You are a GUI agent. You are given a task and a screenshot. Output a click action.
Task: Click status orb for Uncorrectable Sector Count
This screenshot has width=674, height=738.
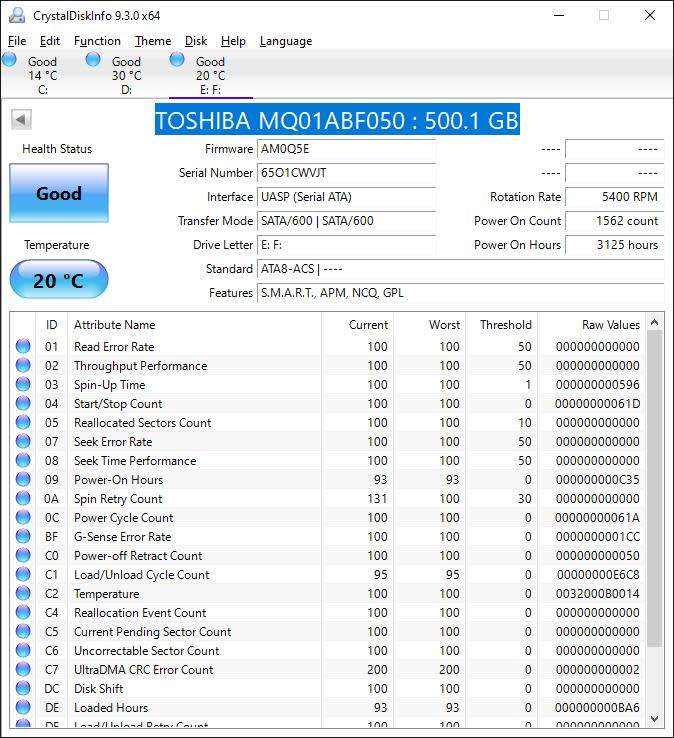[x=23, y=650]
